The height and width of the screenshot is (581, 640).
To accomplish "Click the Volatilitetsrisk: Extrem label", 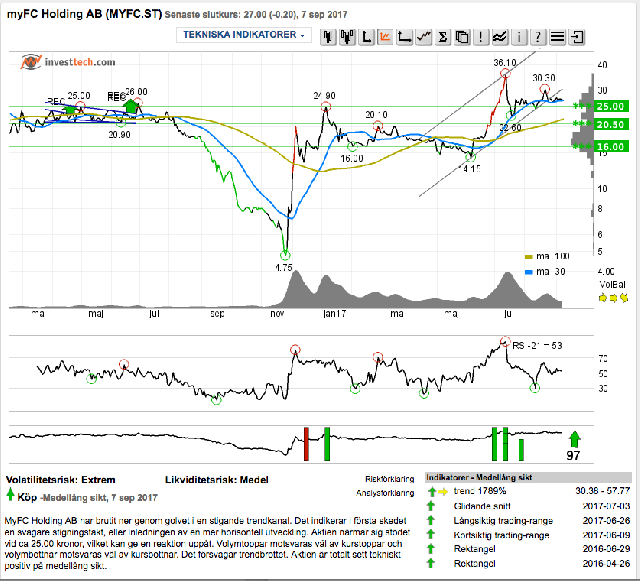I will [x=61, y=480].
